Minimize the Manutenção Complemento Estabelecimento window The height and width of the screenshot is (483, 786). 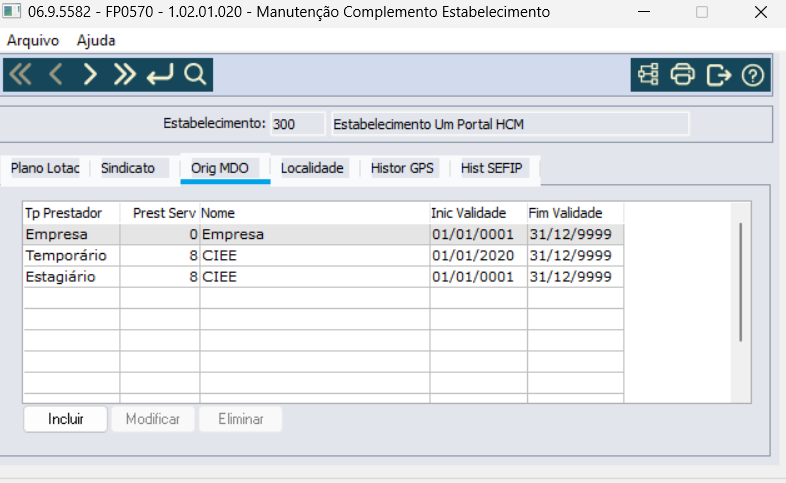pyautogui.click(x=644, y=12)
